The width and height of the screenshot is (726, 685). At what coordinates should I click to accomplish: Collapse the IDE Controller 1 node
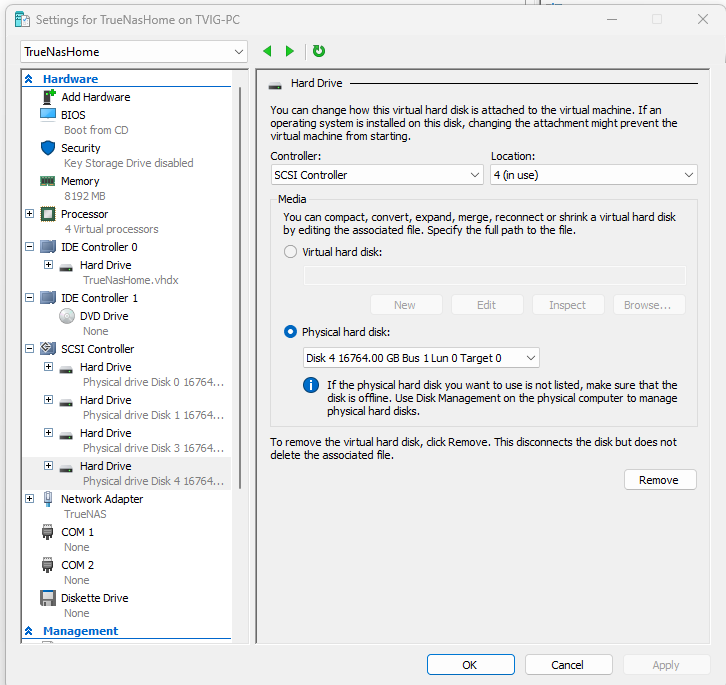click(30, 297)
